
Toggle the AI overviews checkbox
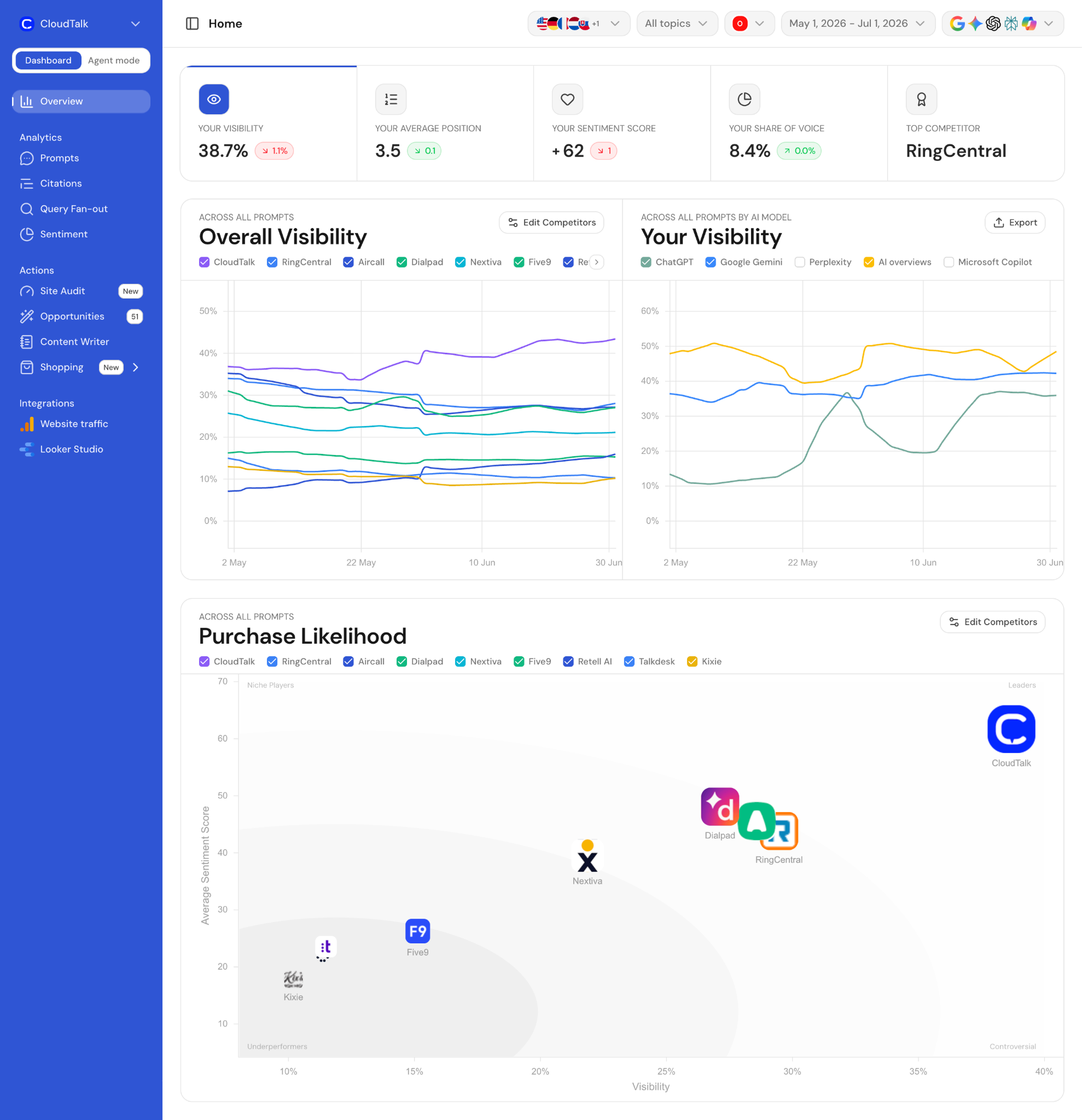869,262
